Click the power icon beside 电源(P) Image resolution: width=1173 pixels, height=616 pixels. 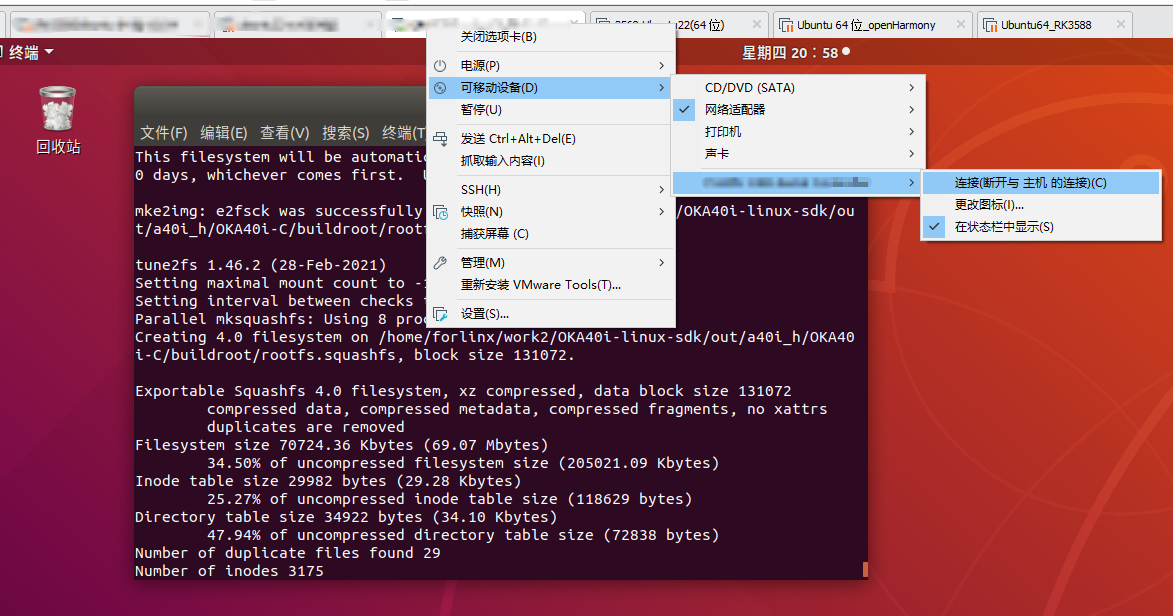pos(440,66)
